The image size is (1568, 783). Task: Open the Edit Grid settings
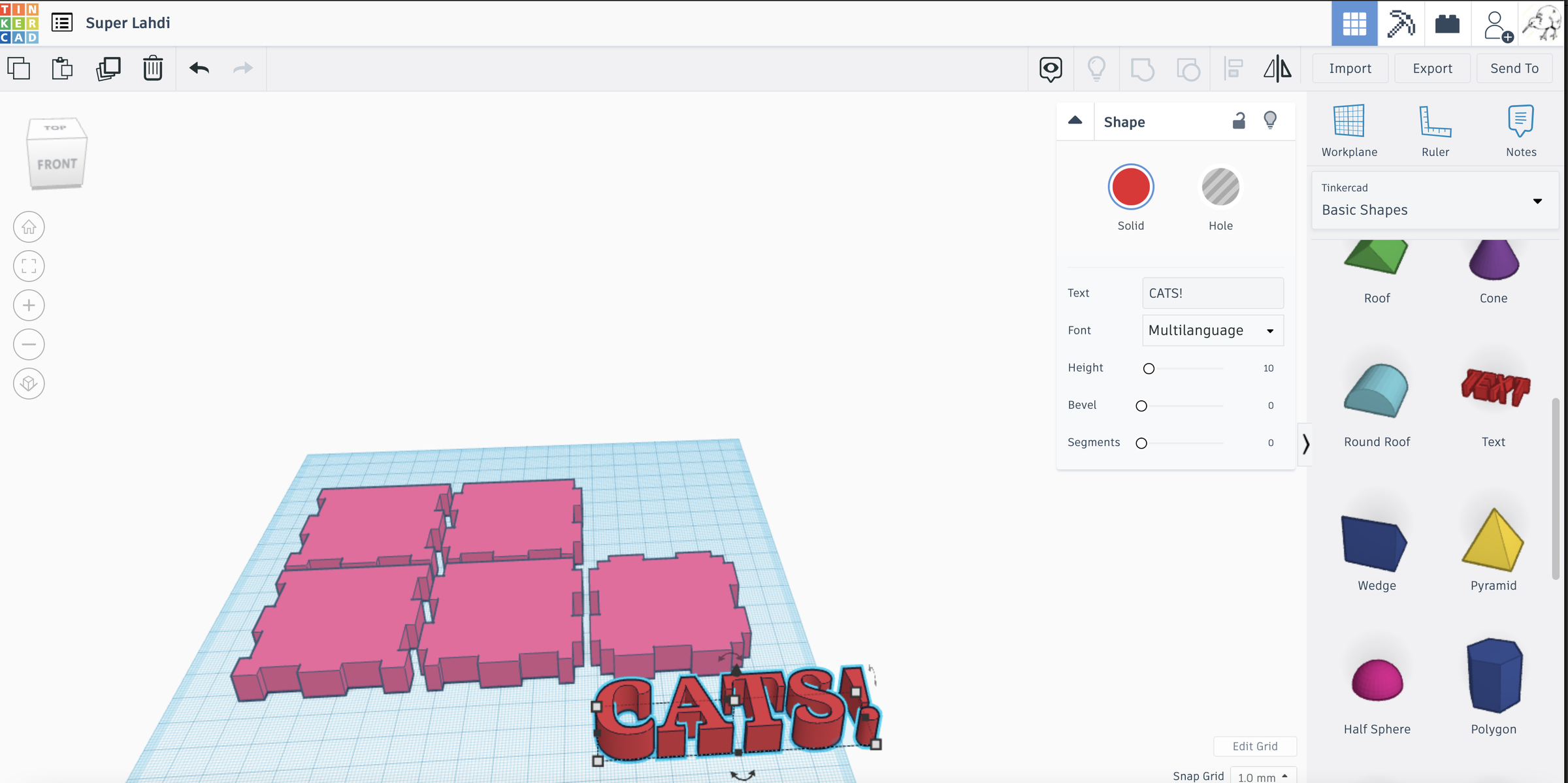tap(1254, 746)
